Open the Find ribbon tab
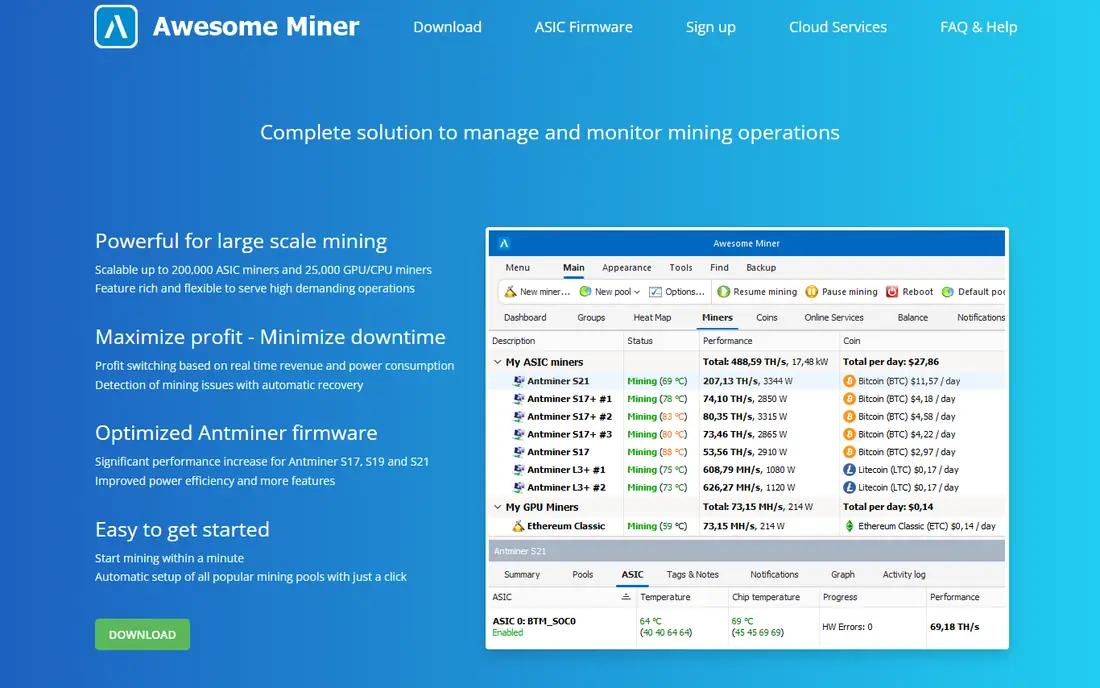 point(719,267)
